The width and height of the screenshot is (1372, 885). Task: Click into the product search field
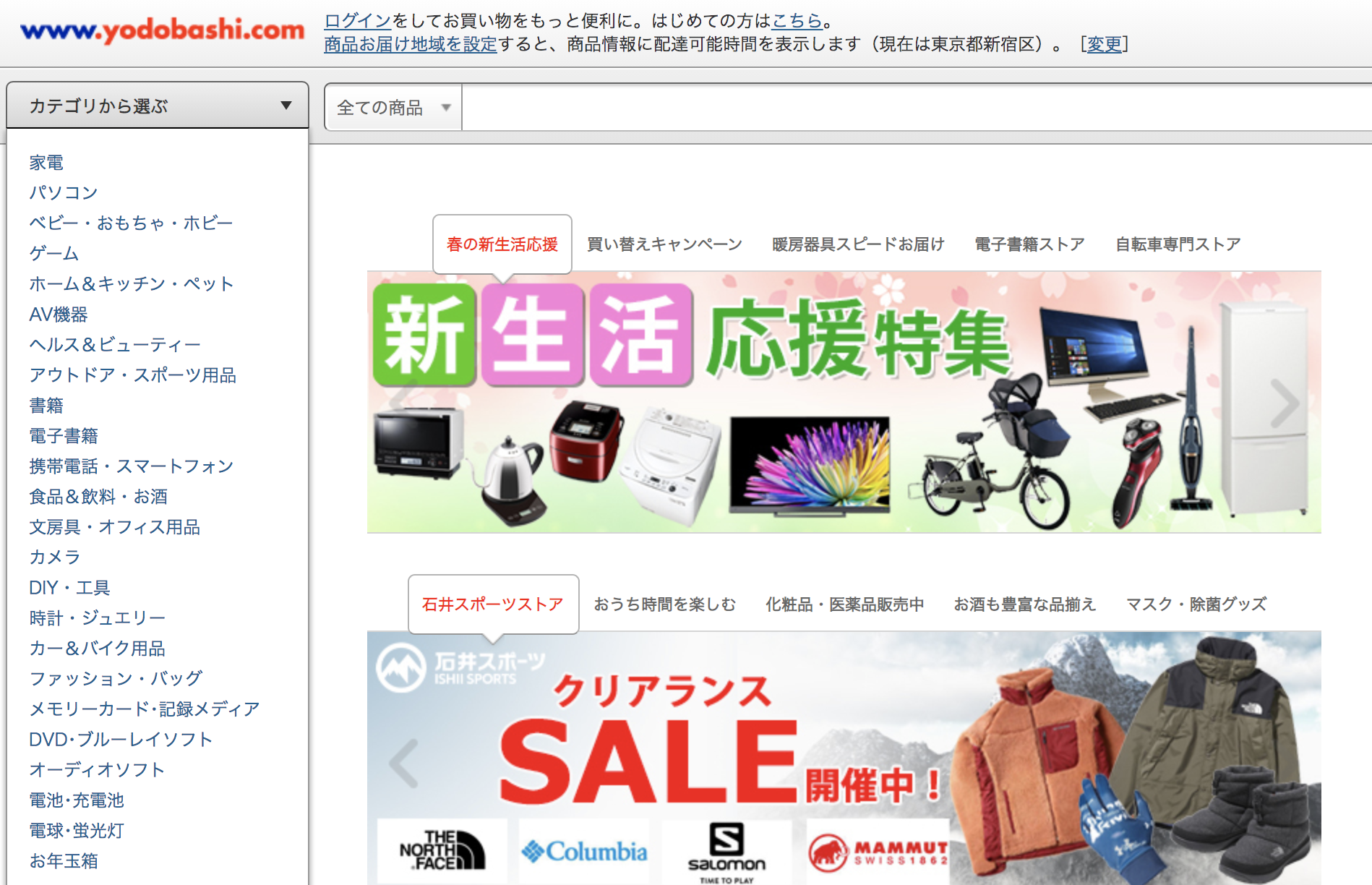pos(917,108)
